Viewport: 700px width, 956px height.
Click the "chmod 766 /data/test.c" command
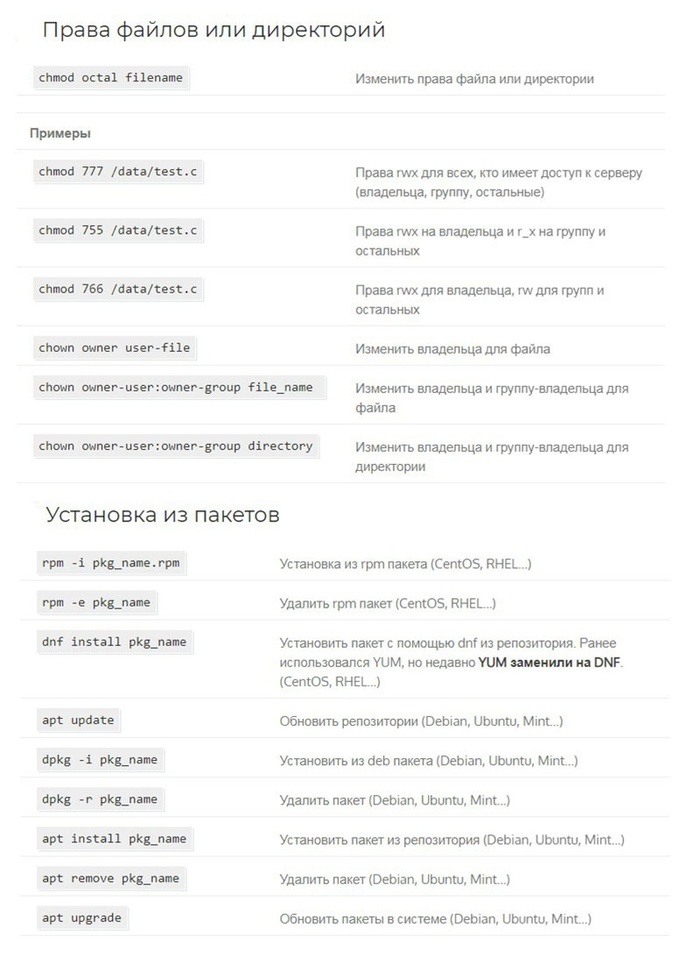(x=118, y=290)
